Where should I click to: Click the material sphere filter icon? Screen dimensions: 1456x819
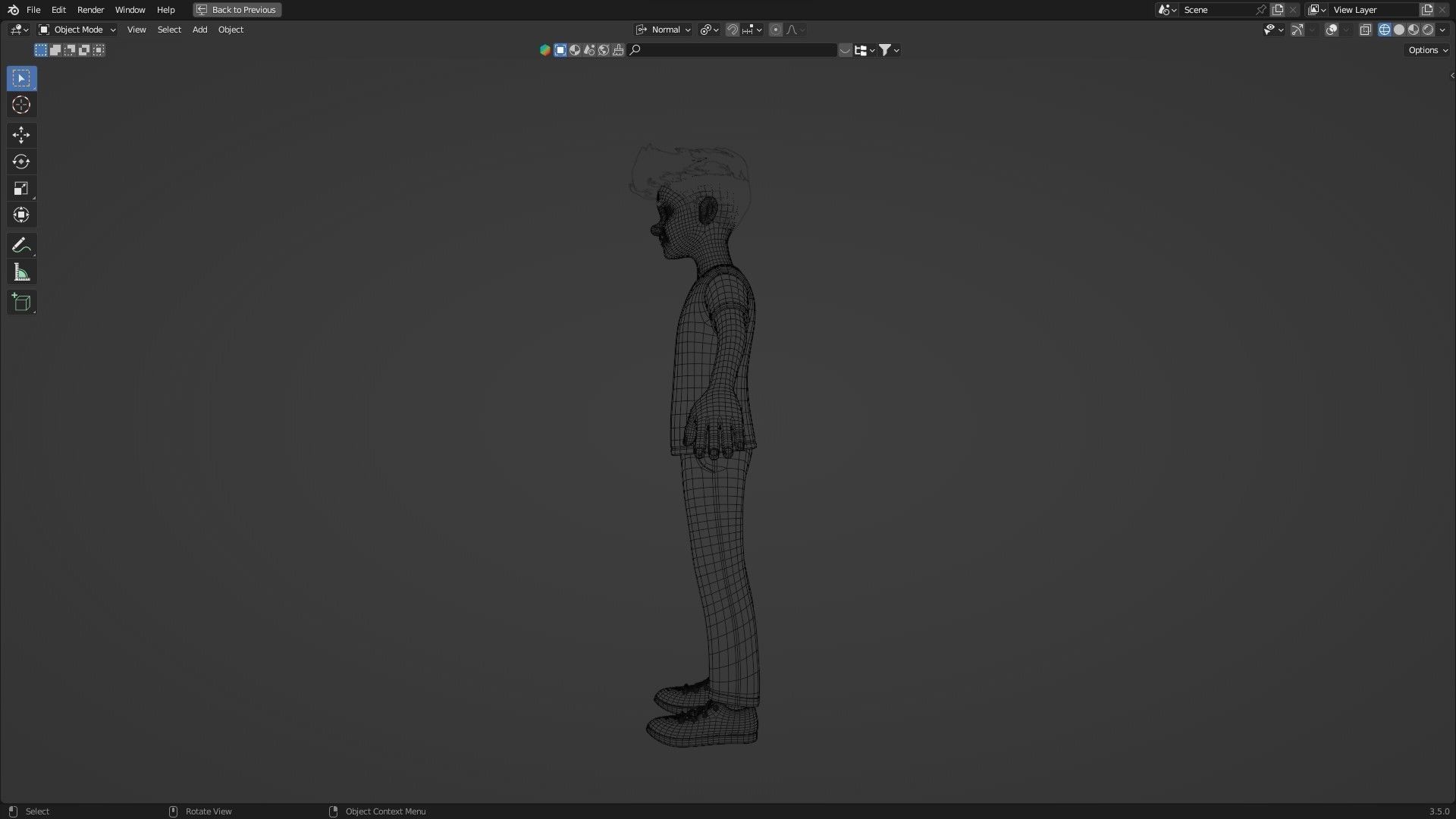point(575,50)
